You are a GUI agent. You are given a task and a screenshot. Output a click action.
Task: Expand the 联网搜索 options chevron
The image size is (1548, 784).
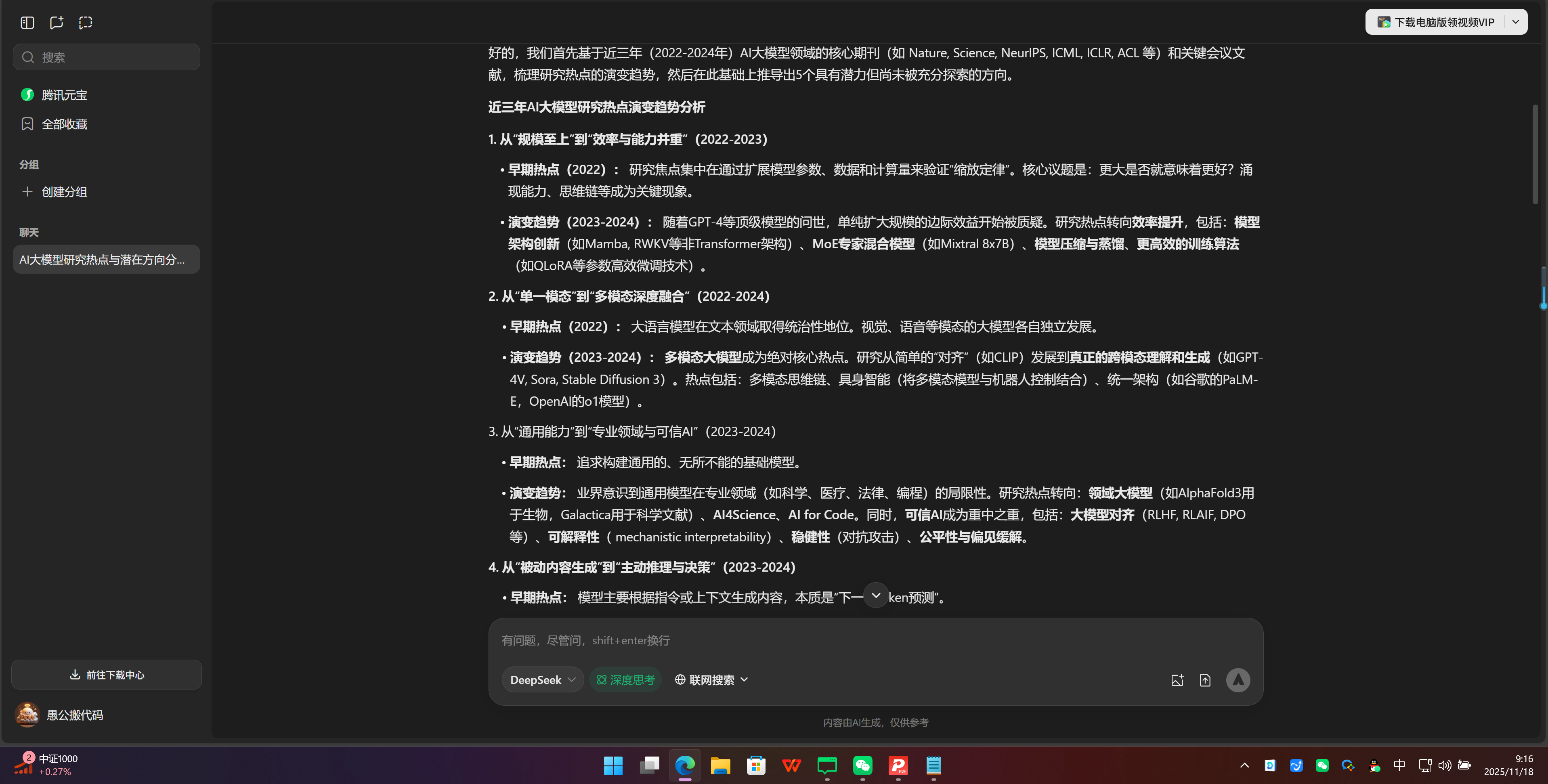point(743,679)
